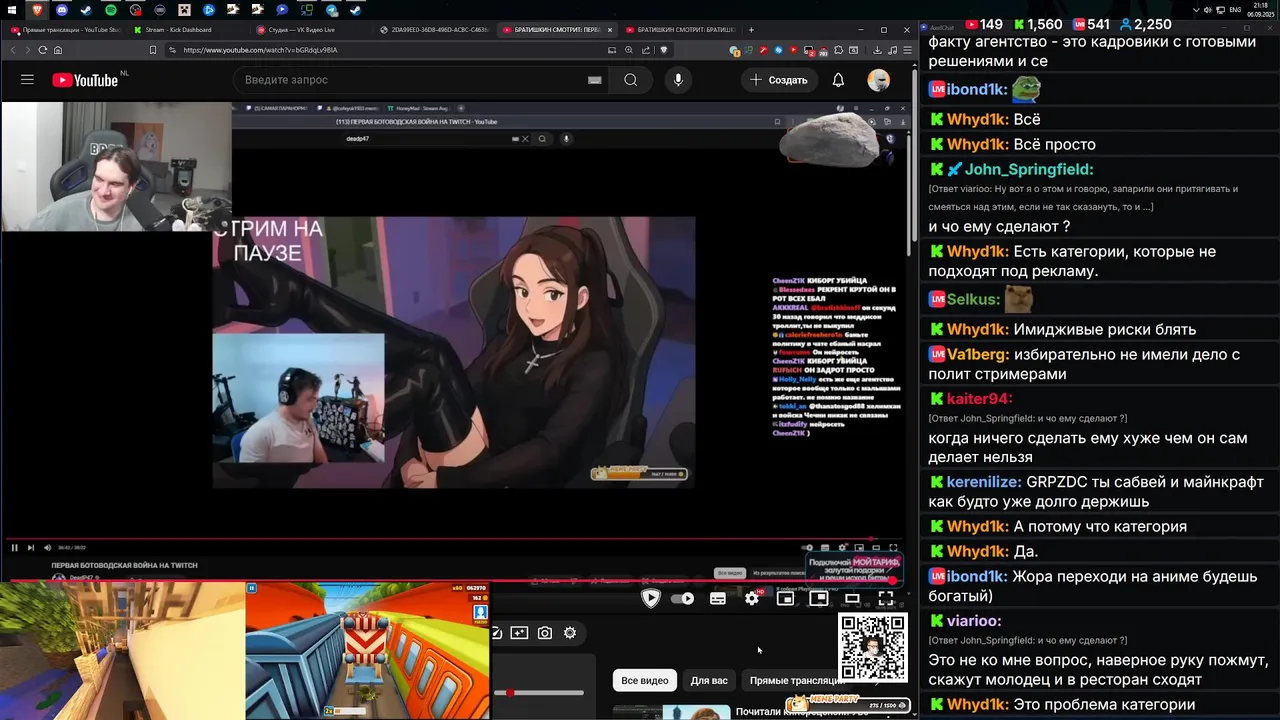Switch outer player to theater mode
The height and width of the screenshot is (720, 1280).
pyautogui.click(x=852, y=598)
